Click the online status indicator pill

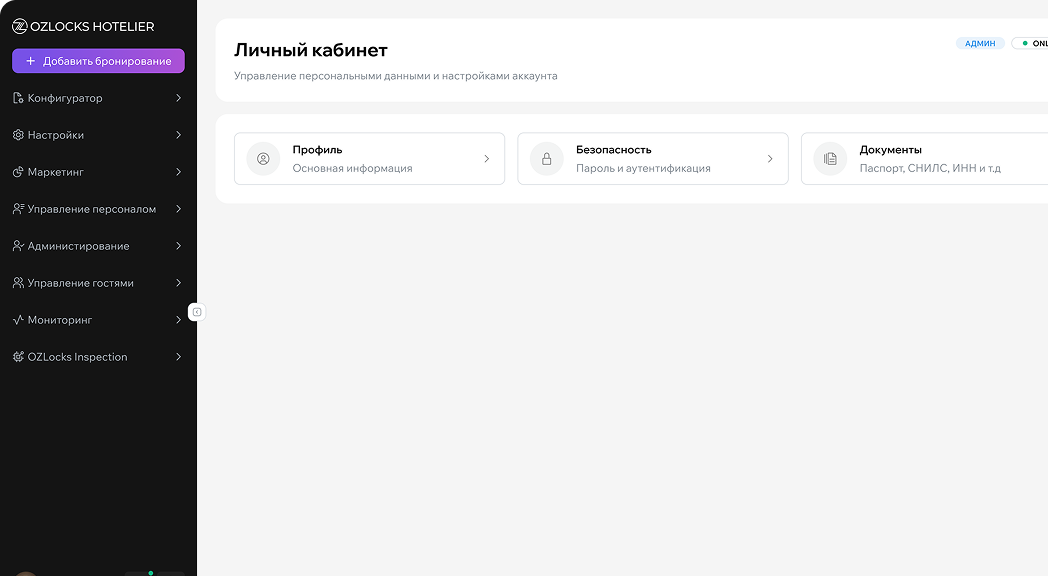point(1032,44)
